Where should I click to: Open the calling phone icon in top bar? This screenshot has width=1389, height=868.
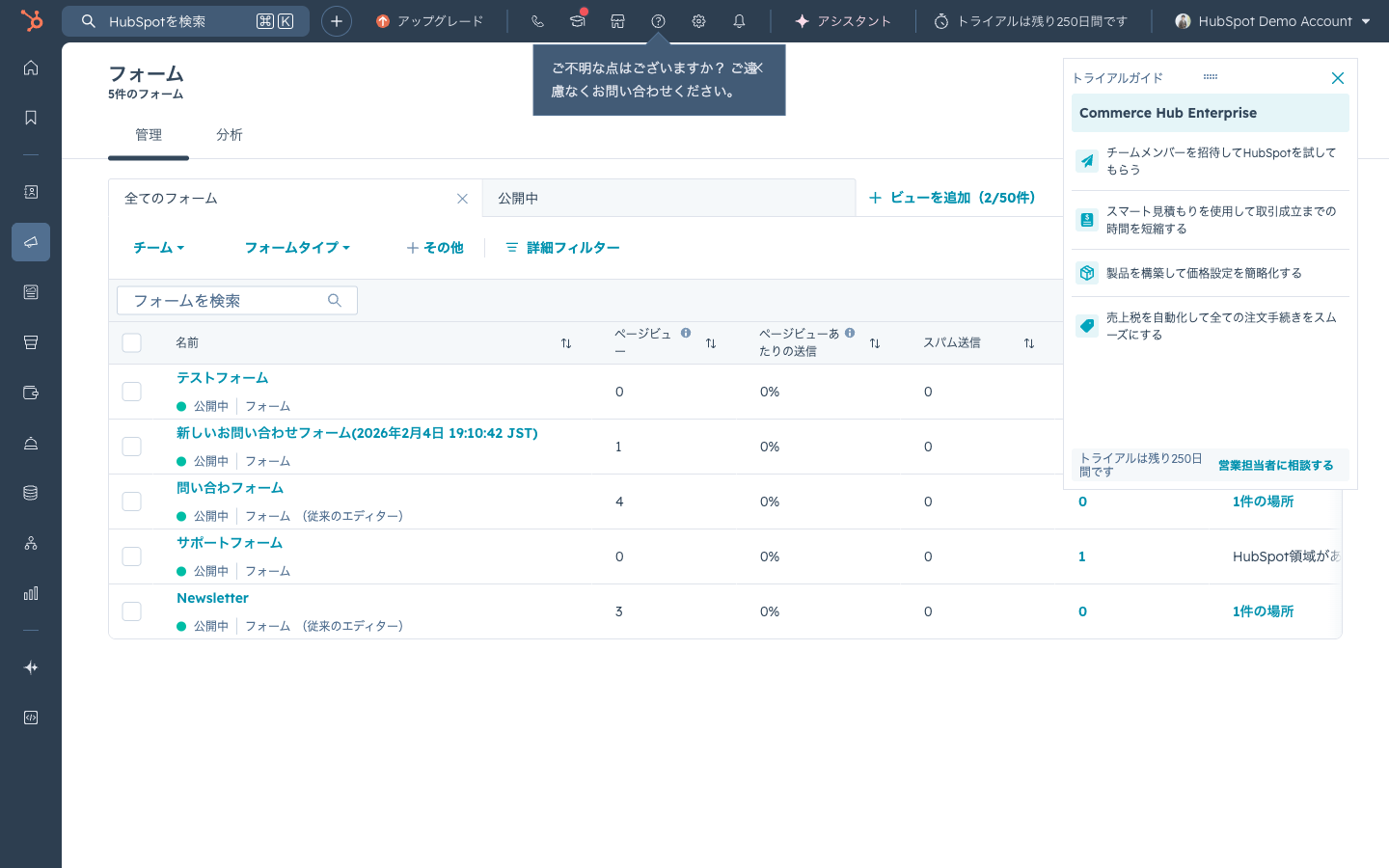[x=537, y=21]
